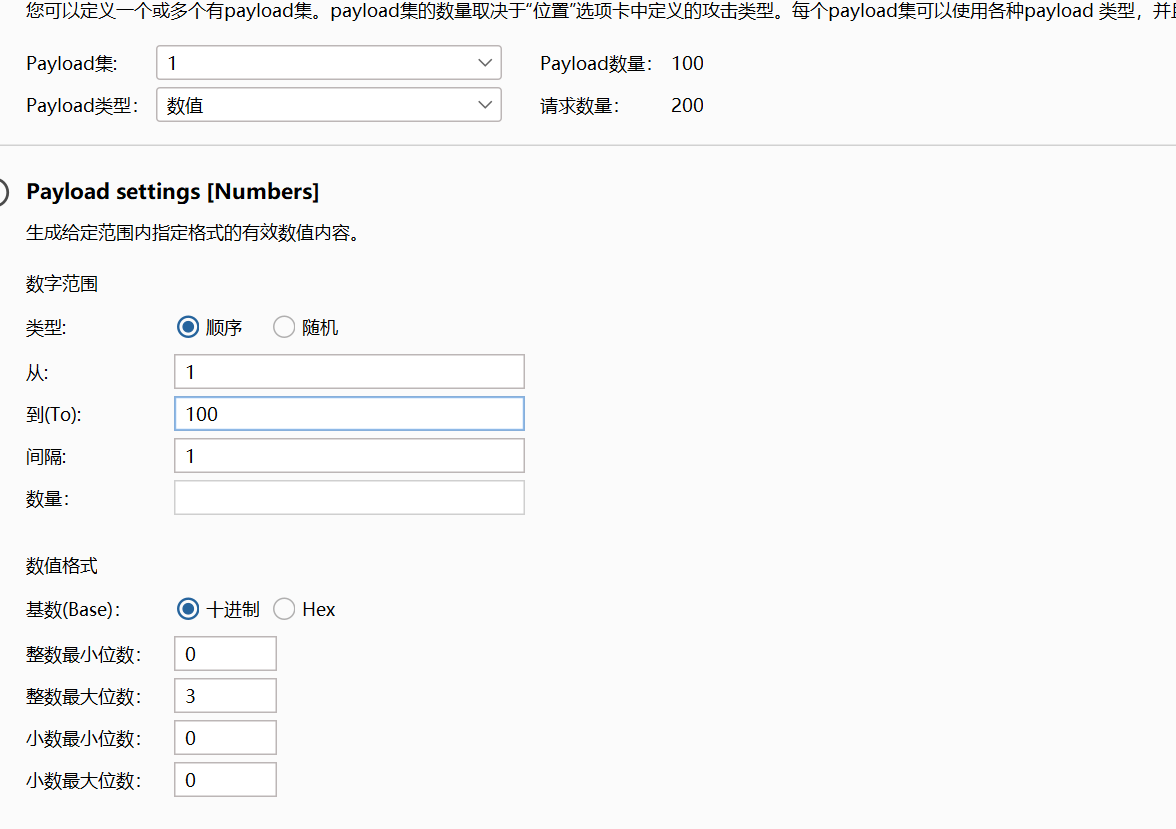Select the 随机 radio button
1176x829 pixels.
coord(284,327)
